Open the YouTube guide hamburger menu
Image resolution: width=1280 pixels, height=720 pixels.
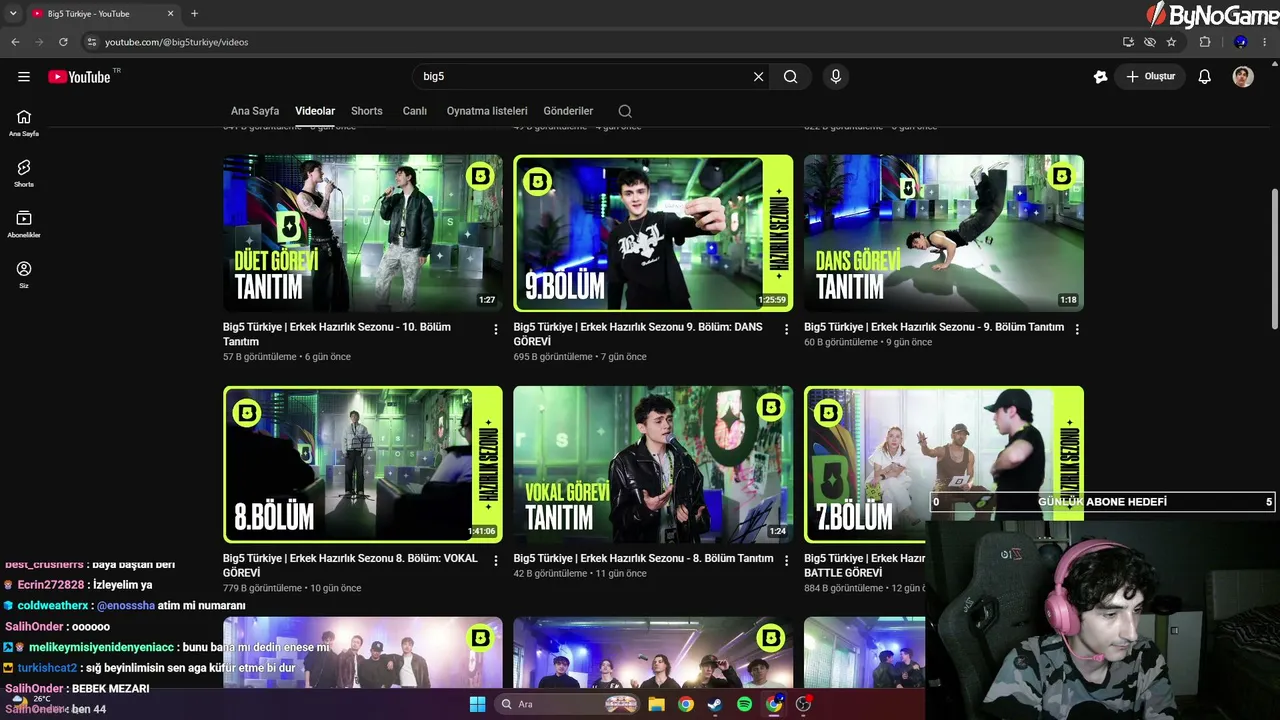pos(24,77)
